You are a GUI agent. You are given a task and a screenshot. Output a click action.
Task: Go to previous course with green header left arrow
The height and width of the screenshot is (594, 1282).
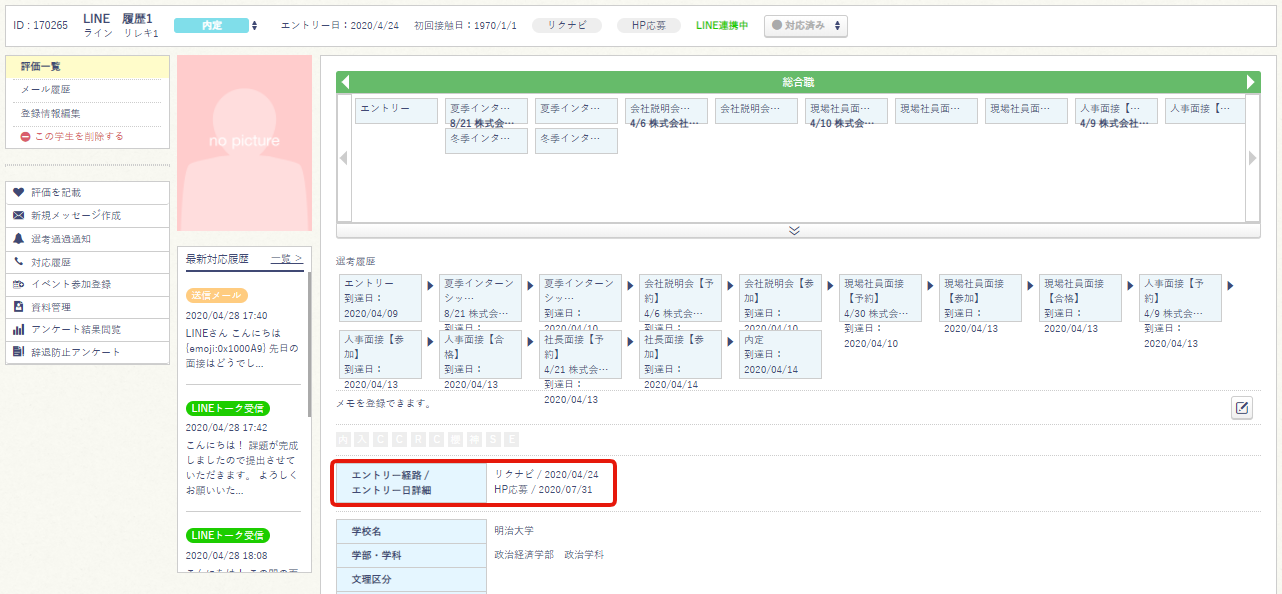pyautogui.click(x=344, y=82)
